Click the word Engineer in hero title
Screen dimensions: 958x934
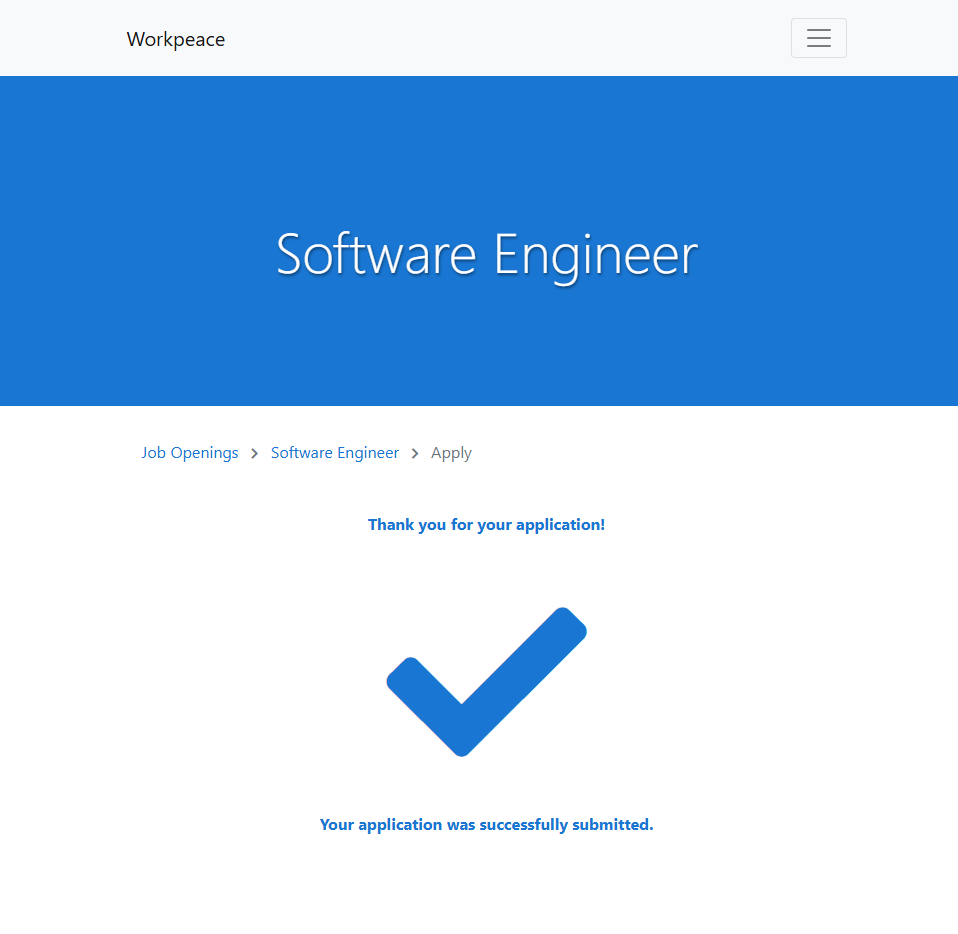click(595, 254)
